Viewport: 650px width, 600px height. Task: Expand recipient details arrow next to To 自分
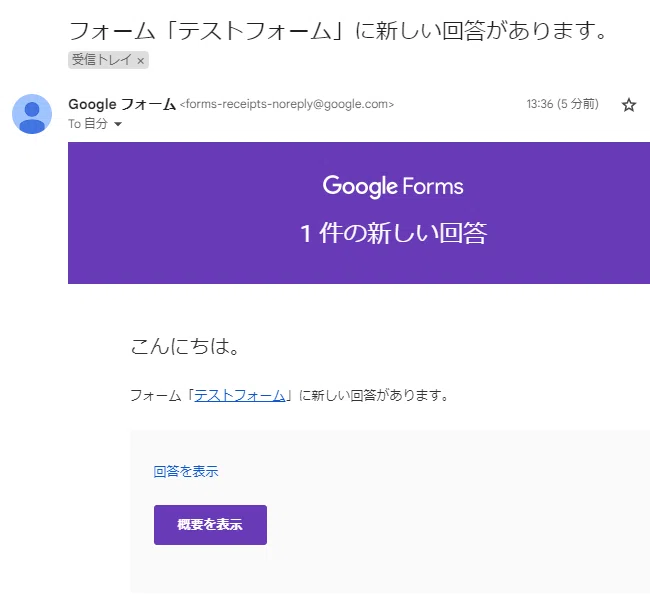point(118,124)
